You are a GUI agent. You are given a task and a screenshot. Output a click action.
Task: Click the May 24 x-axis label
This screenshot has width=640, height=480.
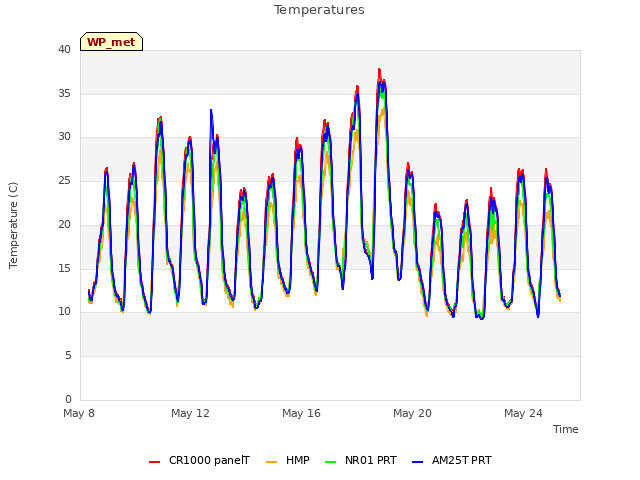(523, 413)
